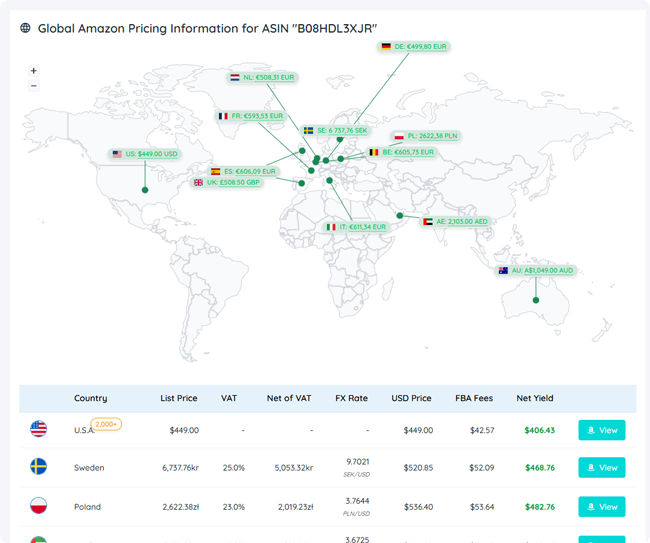This screenshot has width=650, height=543.
Task: Click the List Price column header
Action: 179,398
